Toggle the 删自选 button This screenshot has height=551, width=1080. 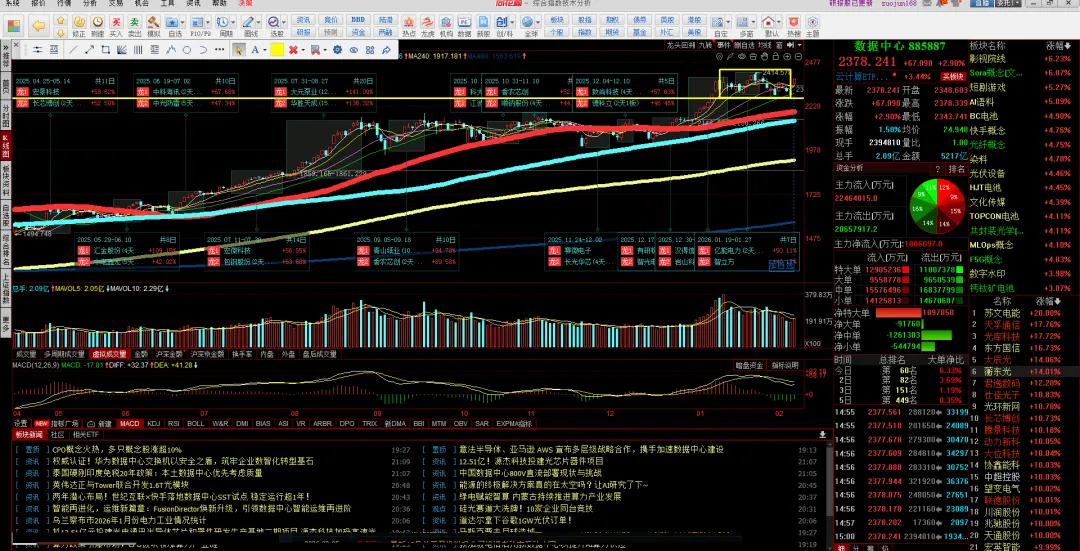[x=744, y=45]
